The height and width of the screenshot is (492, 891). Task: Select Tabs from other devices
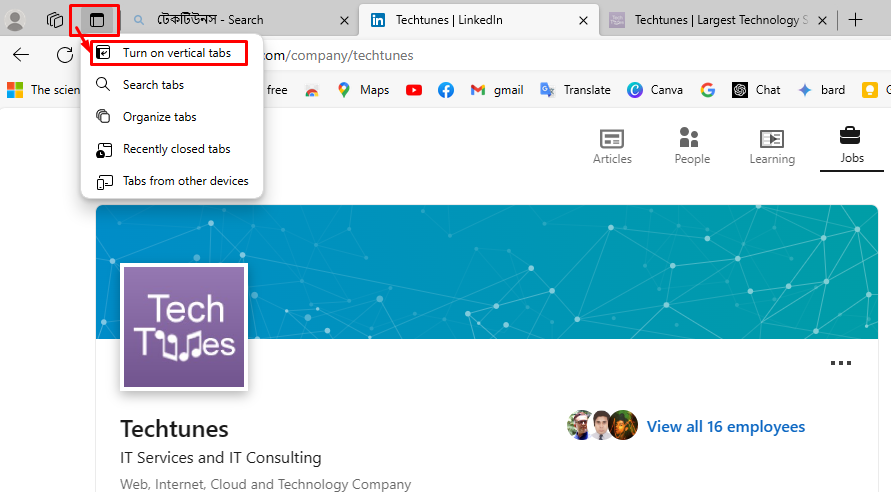click(172, 181)
